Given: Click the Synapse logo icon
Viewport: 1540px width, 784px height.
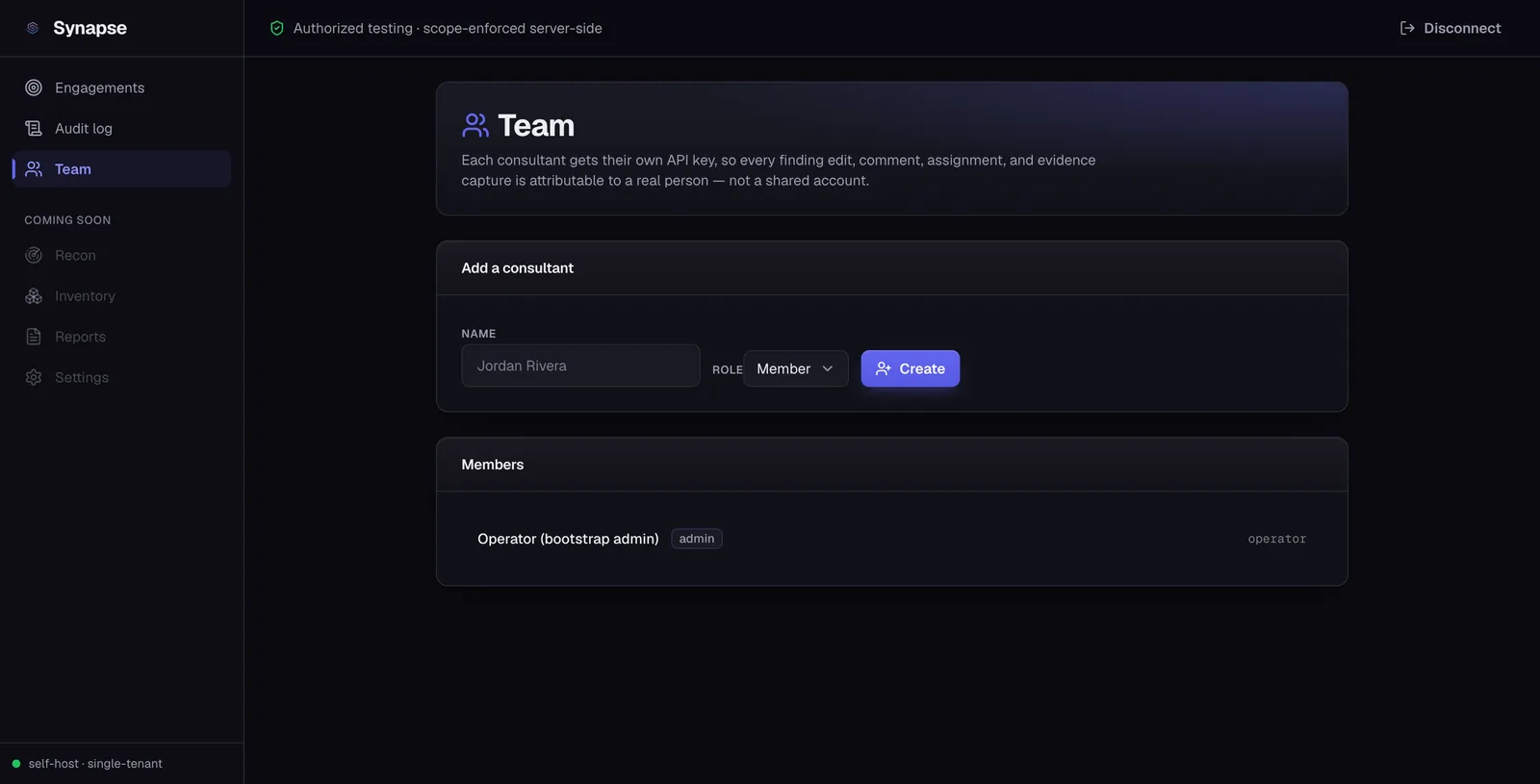Looking at the screenshot, I should tap(33, 28).
